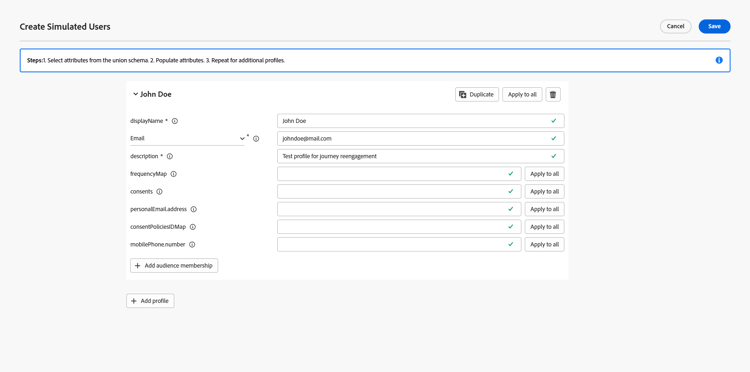Focus the consents input field
The height and width of the screenshot is (372, 750).
pos(399,192)
